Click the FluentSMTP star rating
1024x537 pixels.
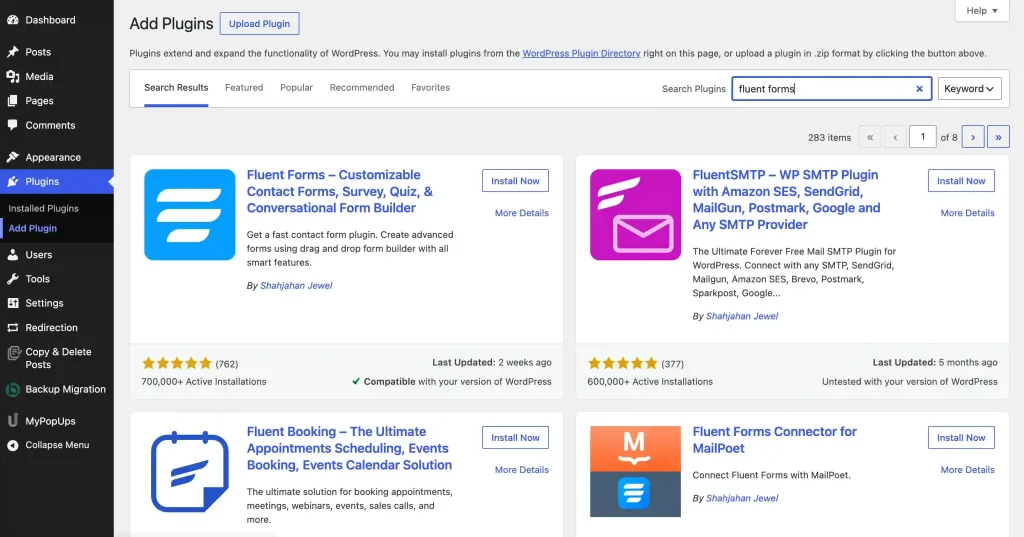tap(623, 363)
